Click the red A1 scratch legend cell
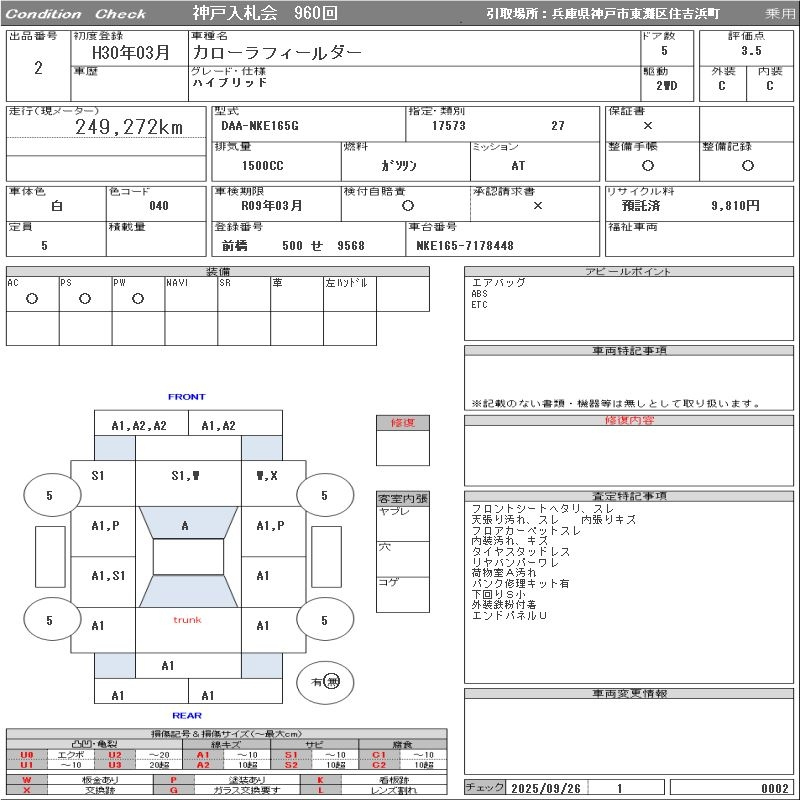The height and width of the screenshot is (800, 800). click(x=203, y=755)
